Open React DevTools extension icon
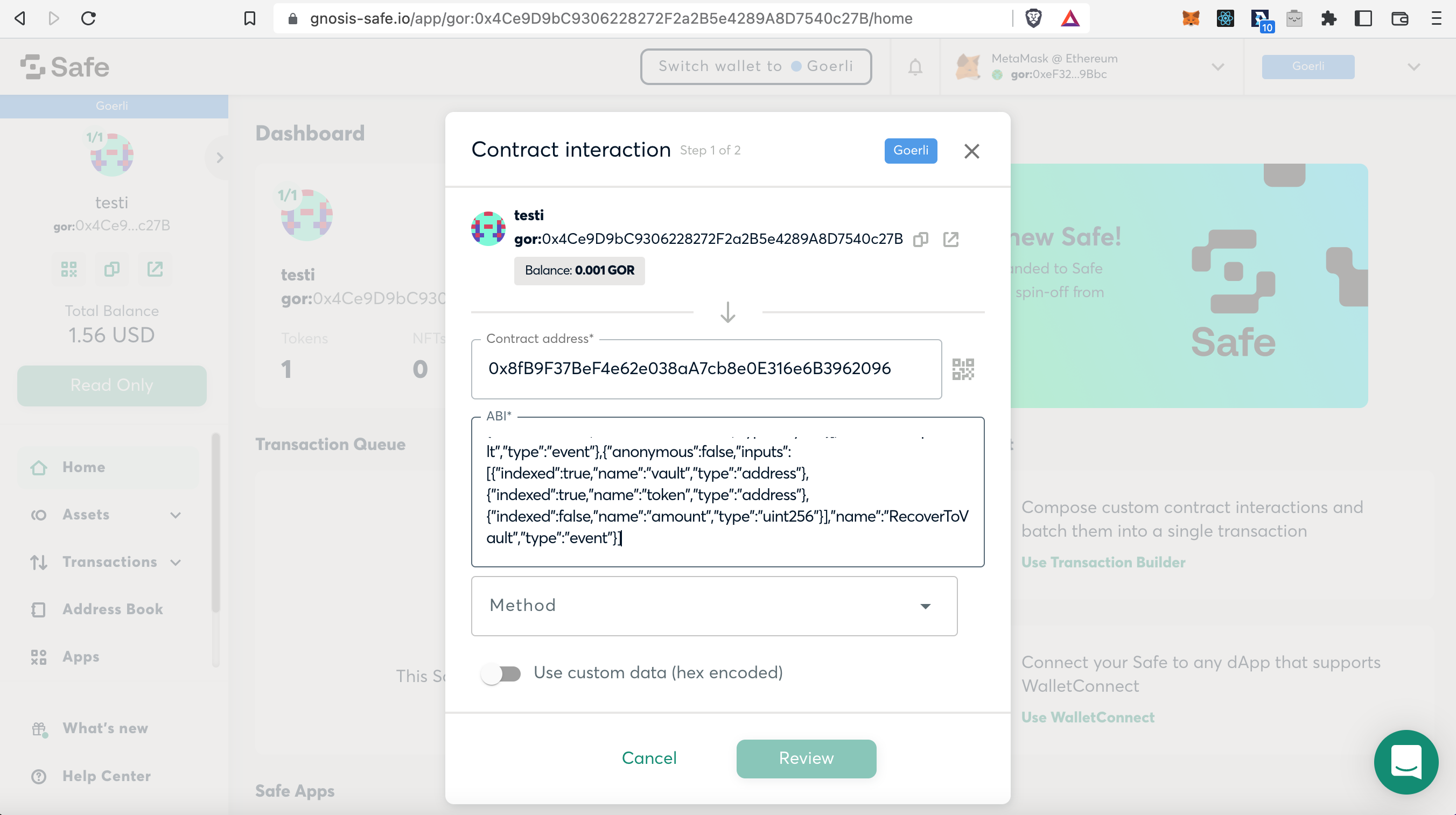 (1226, 19)
